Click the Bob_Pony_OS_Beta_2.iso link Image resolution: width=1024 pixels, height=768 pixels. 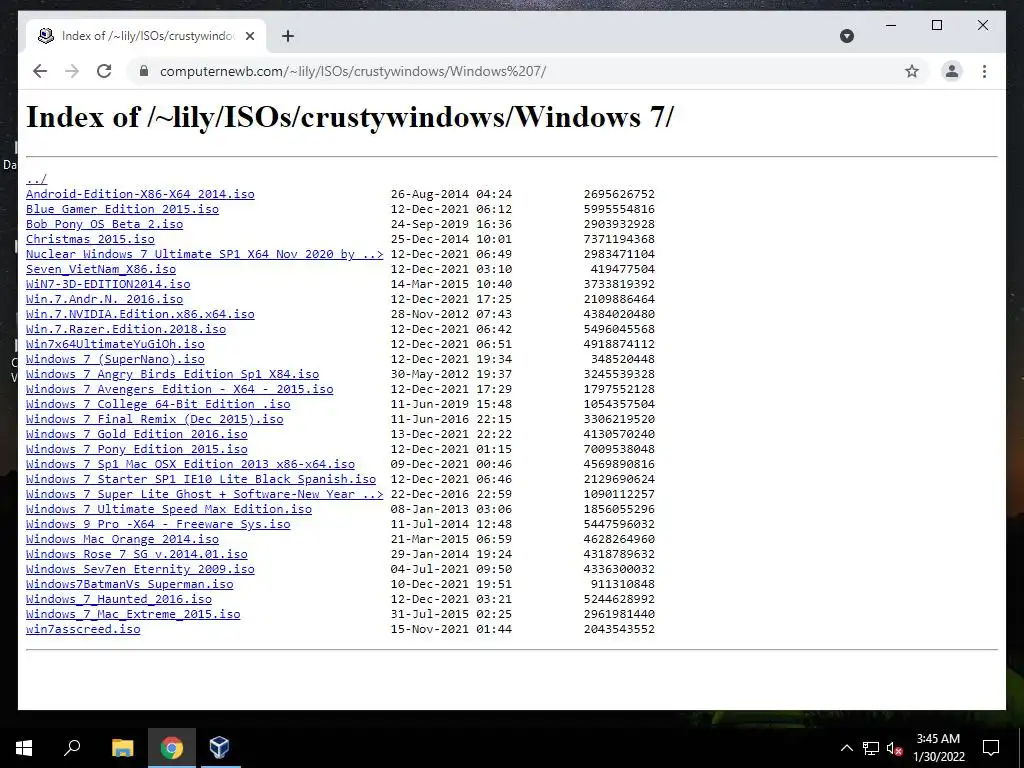(104, 224)
